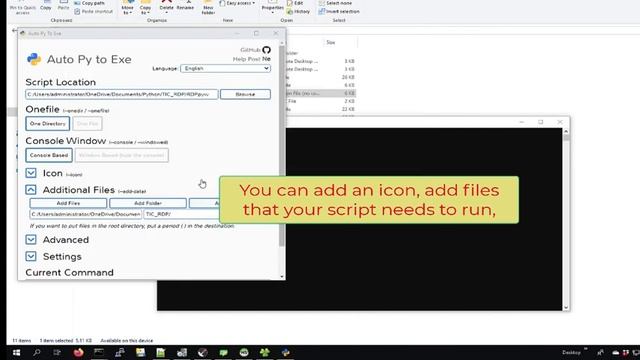
Task: Click the Size column header in Explorer
Action: coord(331,42)
